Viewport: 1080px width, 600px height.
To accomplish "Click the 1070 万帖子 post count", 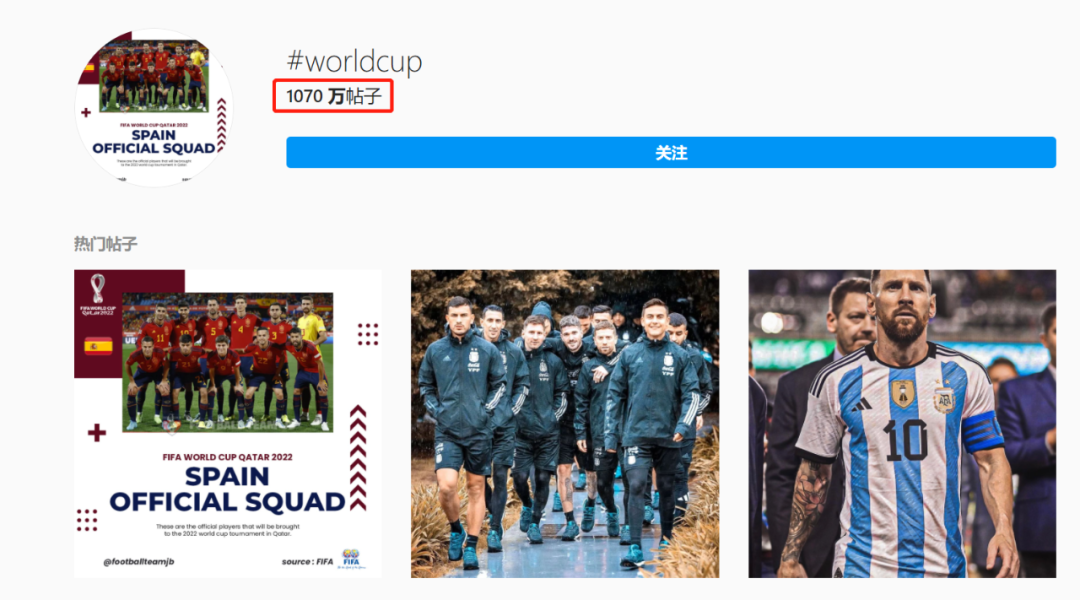I will click(333, 96).
